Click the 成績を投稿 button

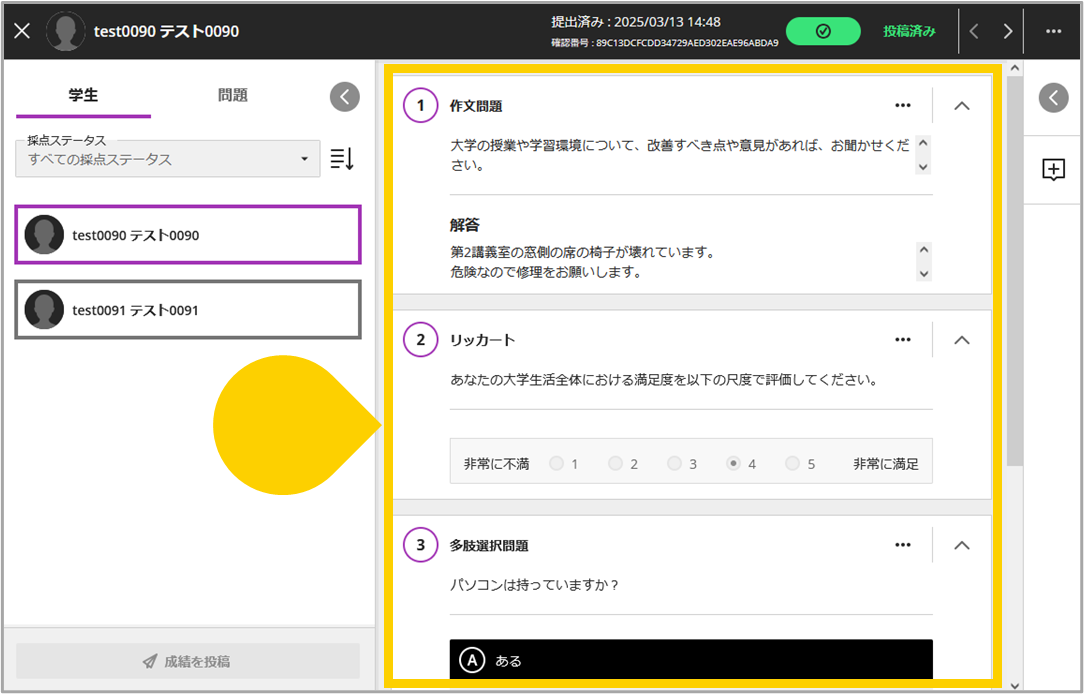coord(188,662)
